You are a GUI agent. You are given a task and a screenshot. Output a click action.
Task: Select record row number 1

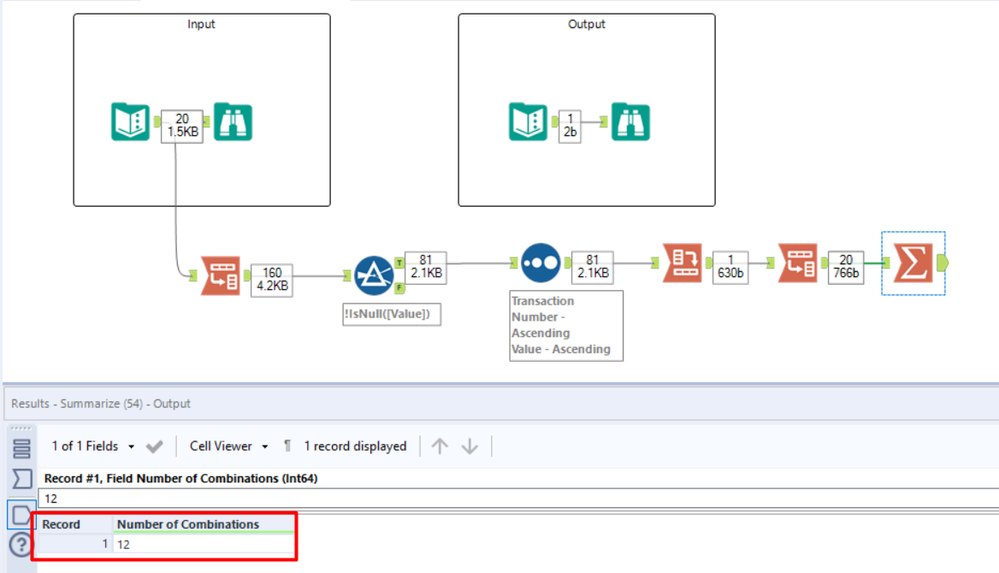coord(75,544)
